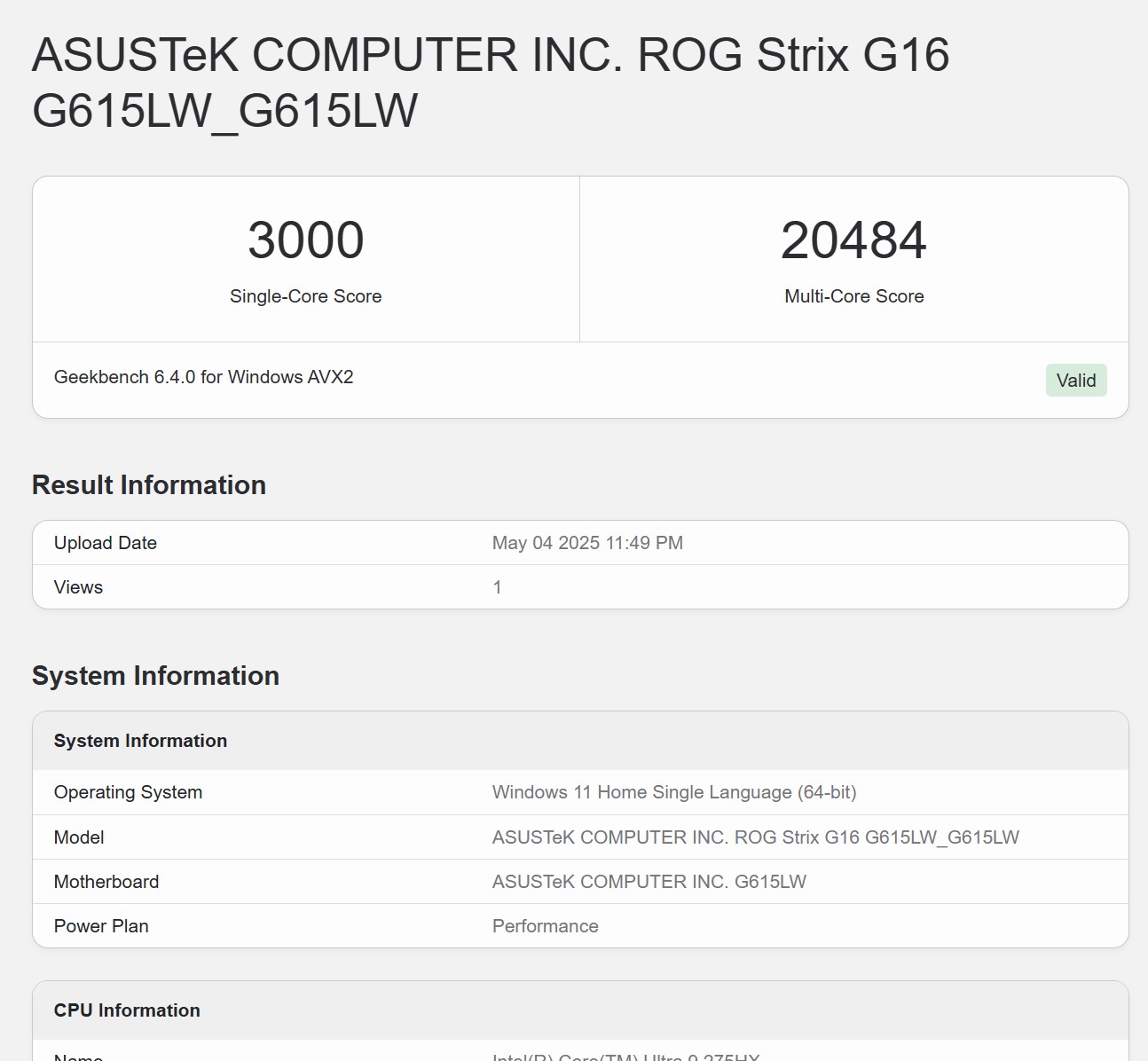Click the Upload Date row label
The width and height of the screenshot is (1148, 1061).
(x=106, y=543)
